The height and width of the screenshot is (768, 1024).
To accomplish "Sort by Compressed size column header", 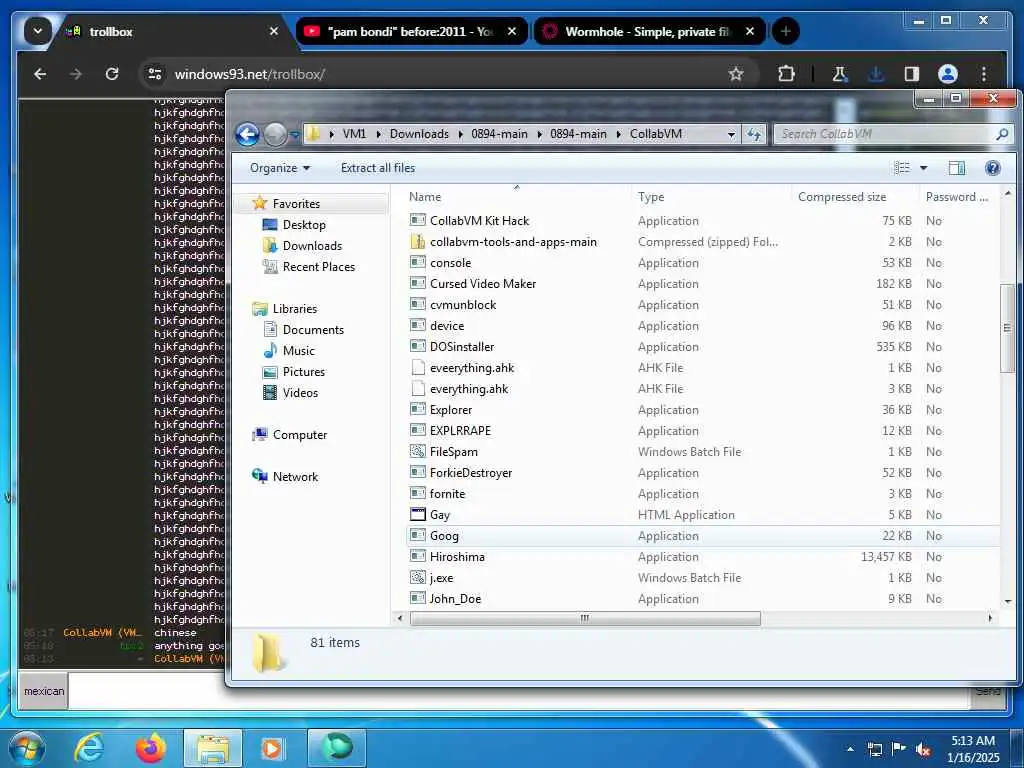I will click(x=842, y=197).
